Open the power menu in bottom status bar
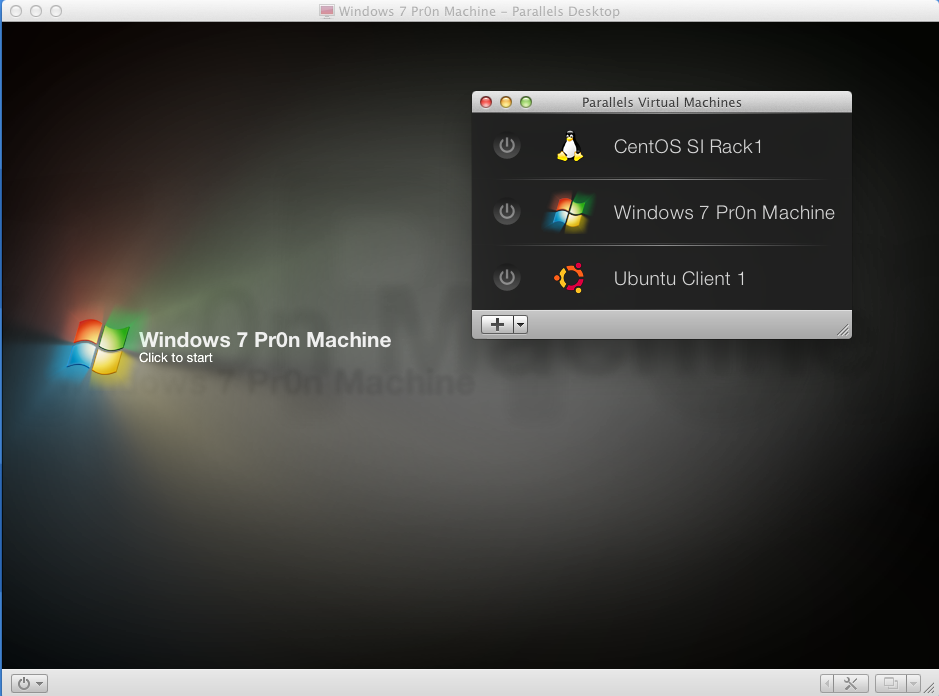 pos(29,683)
